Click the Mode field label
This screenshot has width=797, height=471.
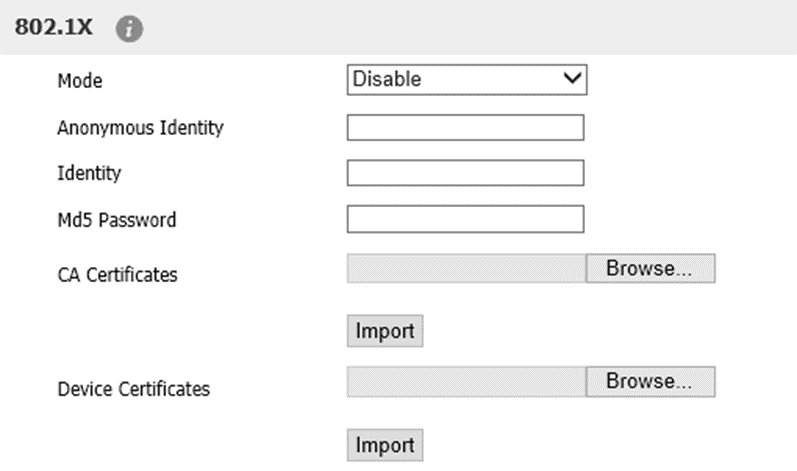[x=80, y=81]
